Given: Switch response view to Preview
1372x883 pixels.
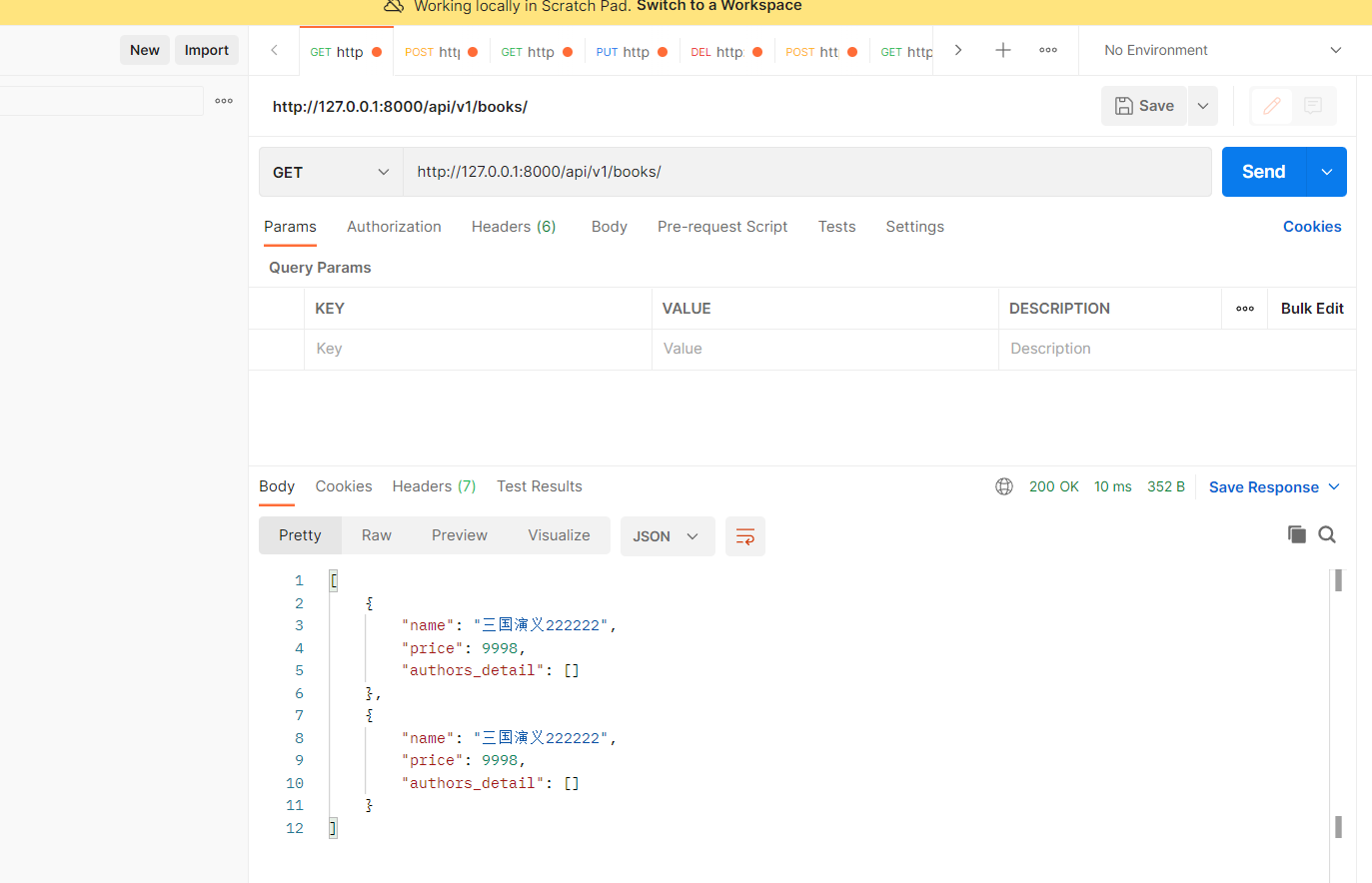Looking at the screenshot, I should point(460,535).
